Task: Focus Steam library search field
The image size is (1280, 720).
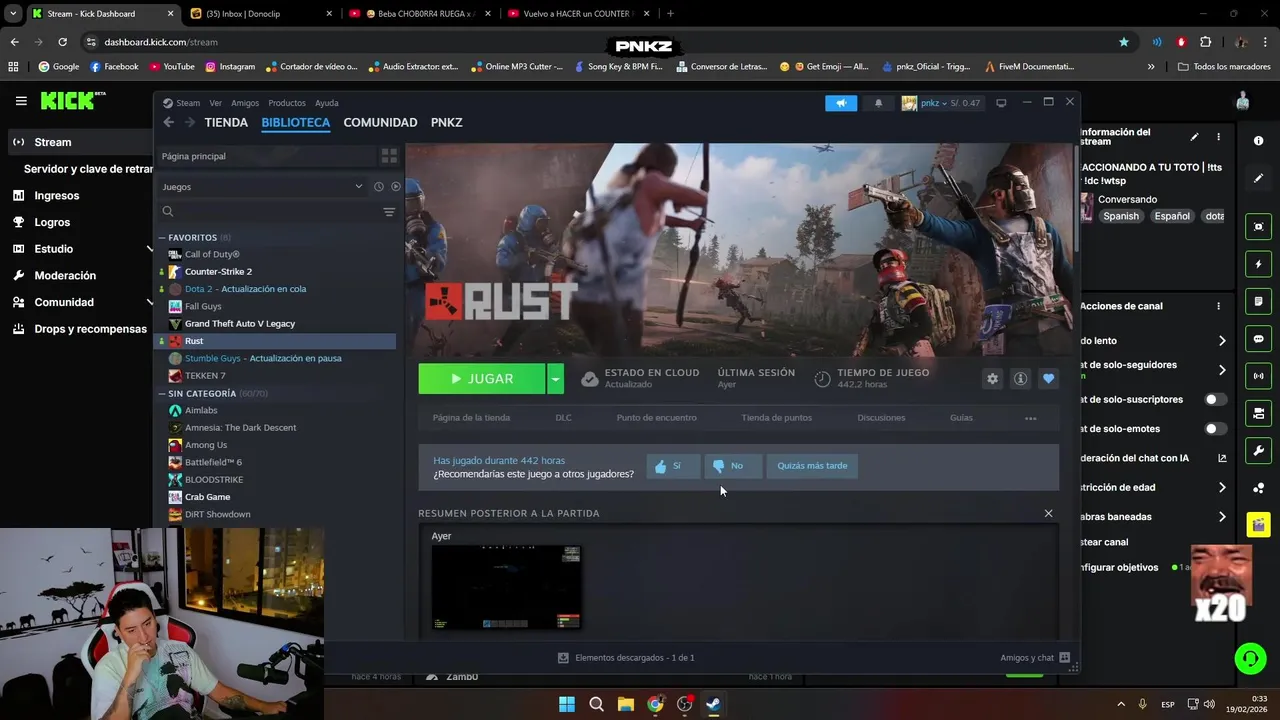Action: tap(268, 212)
